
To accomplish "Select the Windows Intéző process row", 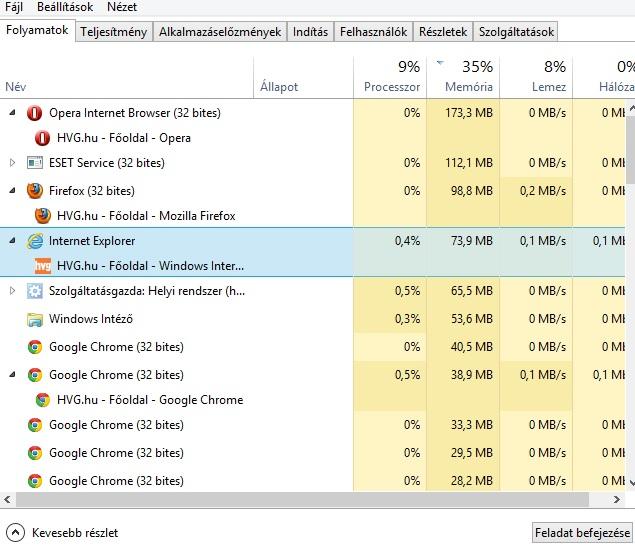I will tap(313, 319).
